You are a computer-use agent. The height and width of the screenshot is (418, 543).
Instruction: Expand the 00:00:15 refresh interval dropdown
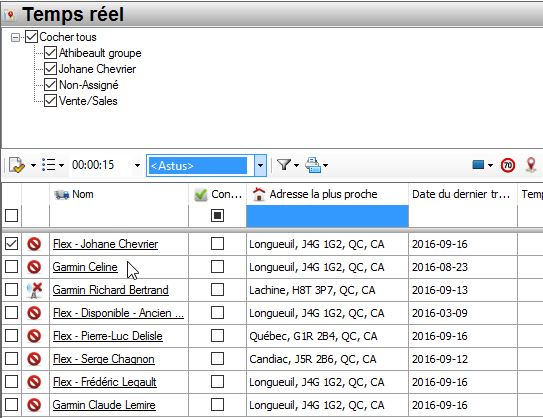(x=137, y=166)
